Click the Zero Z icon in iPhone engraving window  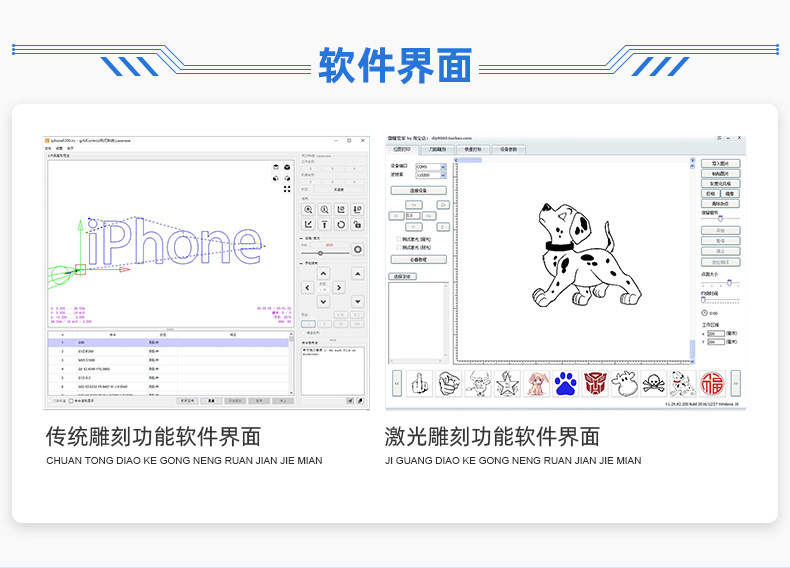(x=357, y=210)
